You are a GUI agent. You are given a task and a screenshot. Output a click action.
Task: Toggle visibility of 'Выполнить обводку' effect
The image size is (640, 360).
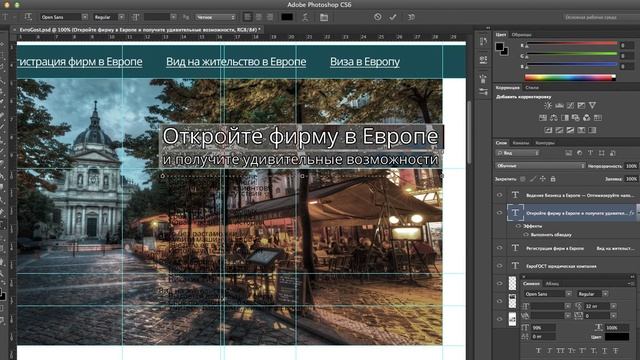(526, 235)
